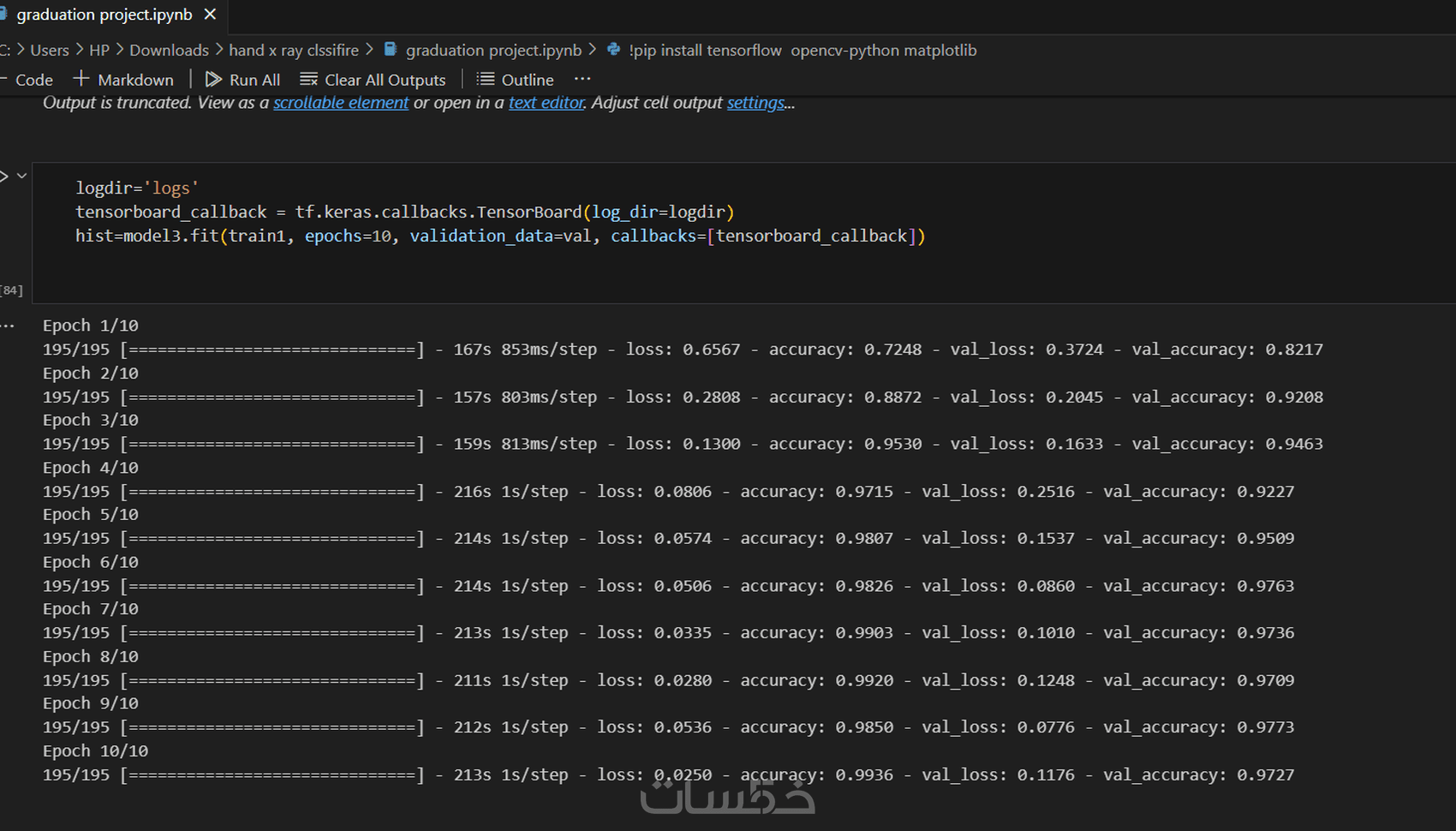Click the HP breadcrumb item
Screen dimensions: 1456x831
click(x=99, y=51)
